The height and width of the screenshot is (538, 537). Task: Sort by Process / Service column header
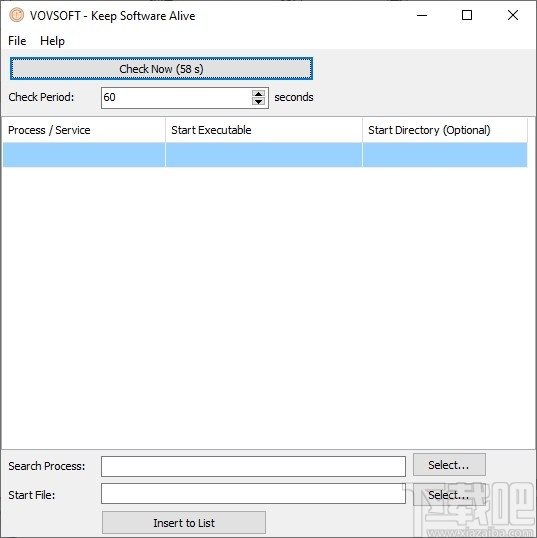(x=84, y=130)
